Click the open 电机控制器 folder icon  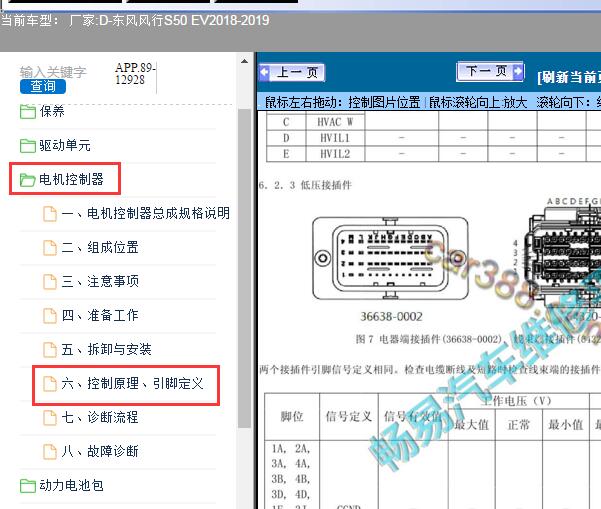28,180
